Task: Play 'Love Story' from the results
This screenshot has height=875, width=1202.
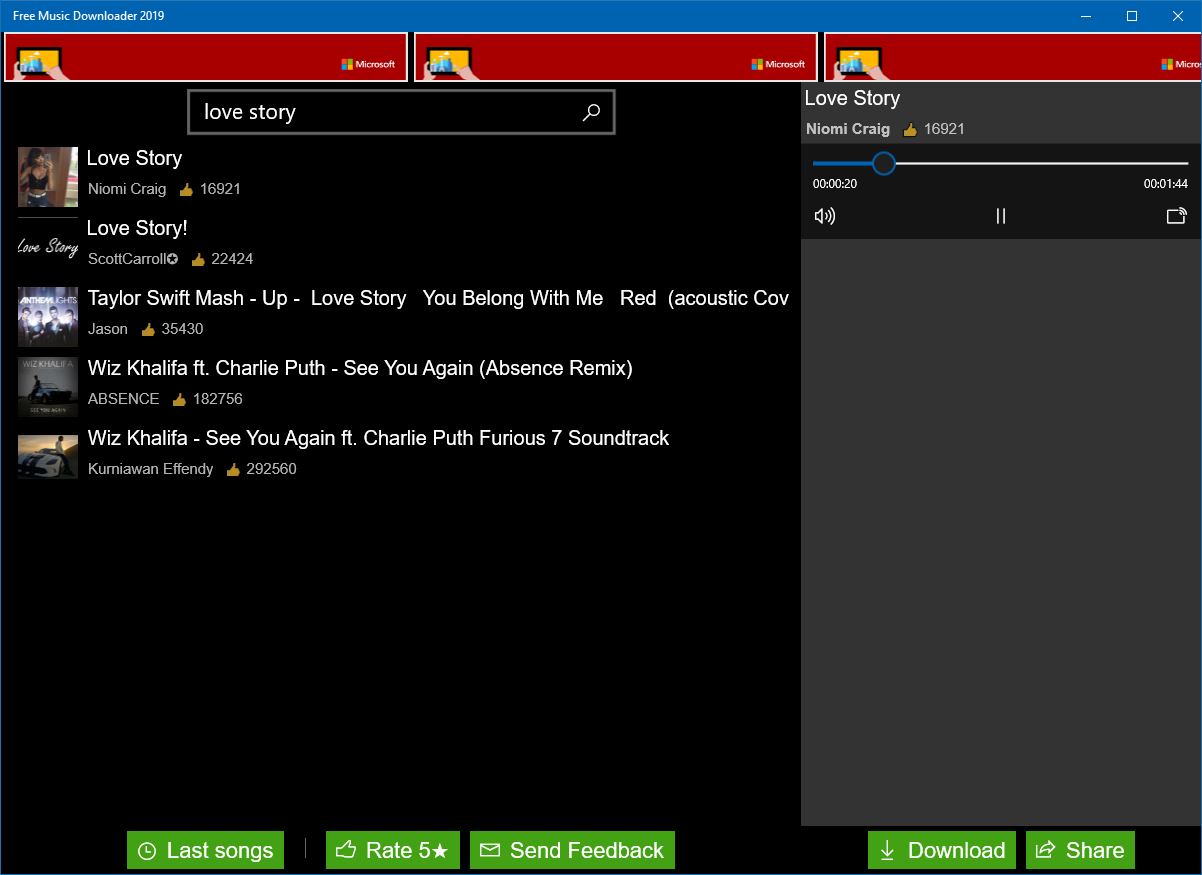Action: pyautogui.click(x=135, y=158)
